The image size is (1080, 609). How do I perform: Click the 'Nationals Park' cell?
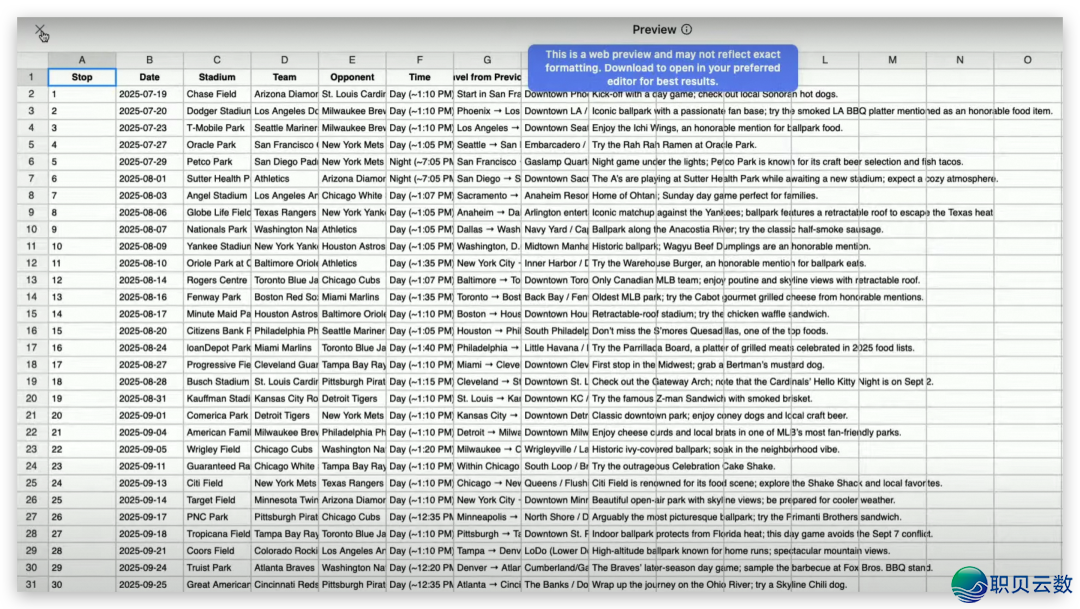217,229
